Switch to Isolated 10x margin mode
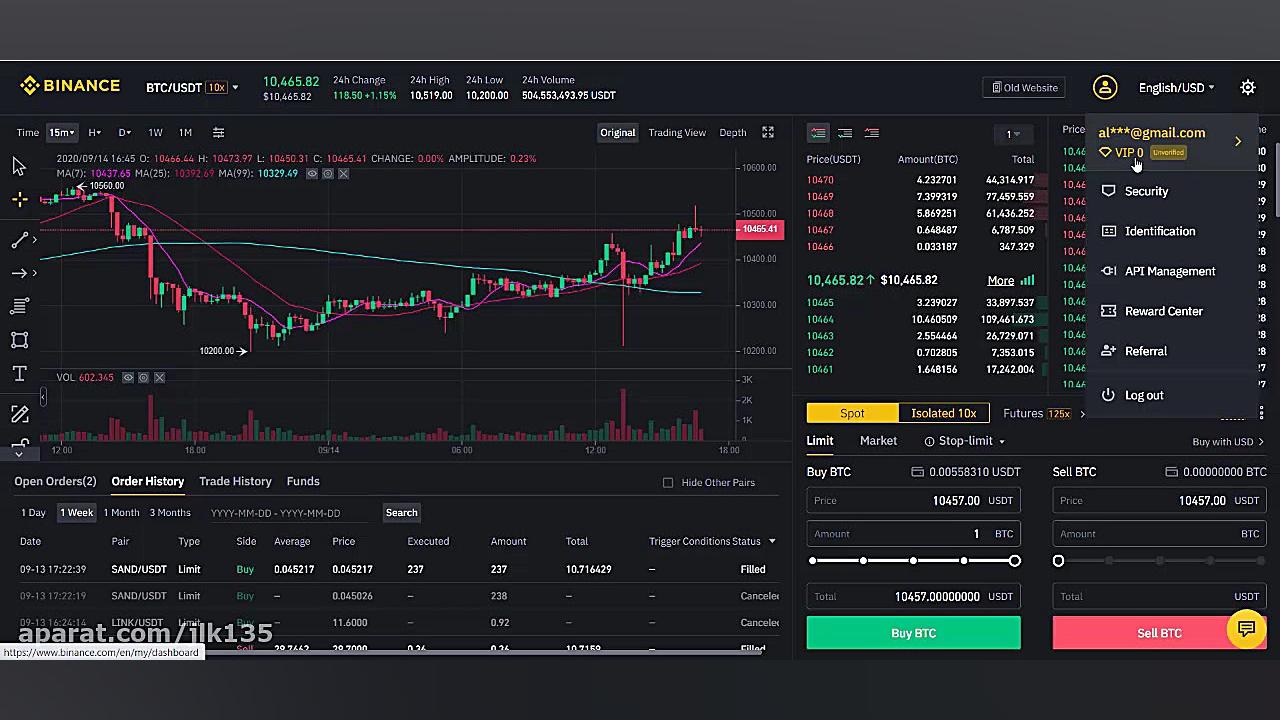This screenshot has height=720, width=1280. (943, 413)
